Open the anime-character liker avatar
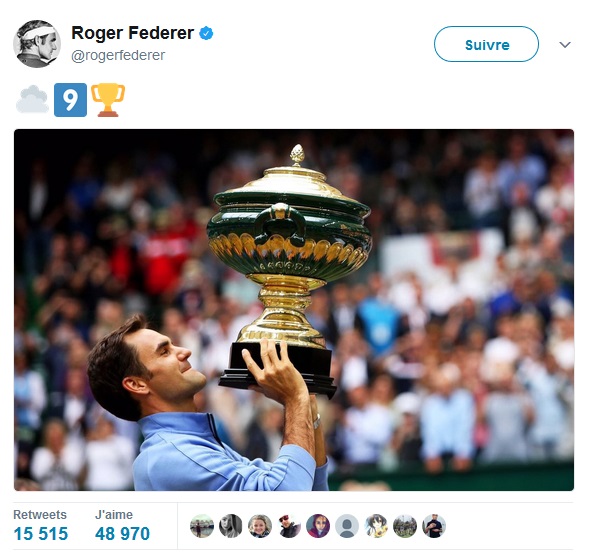Viewport: 592px width, 554px height. coord(376,526)
